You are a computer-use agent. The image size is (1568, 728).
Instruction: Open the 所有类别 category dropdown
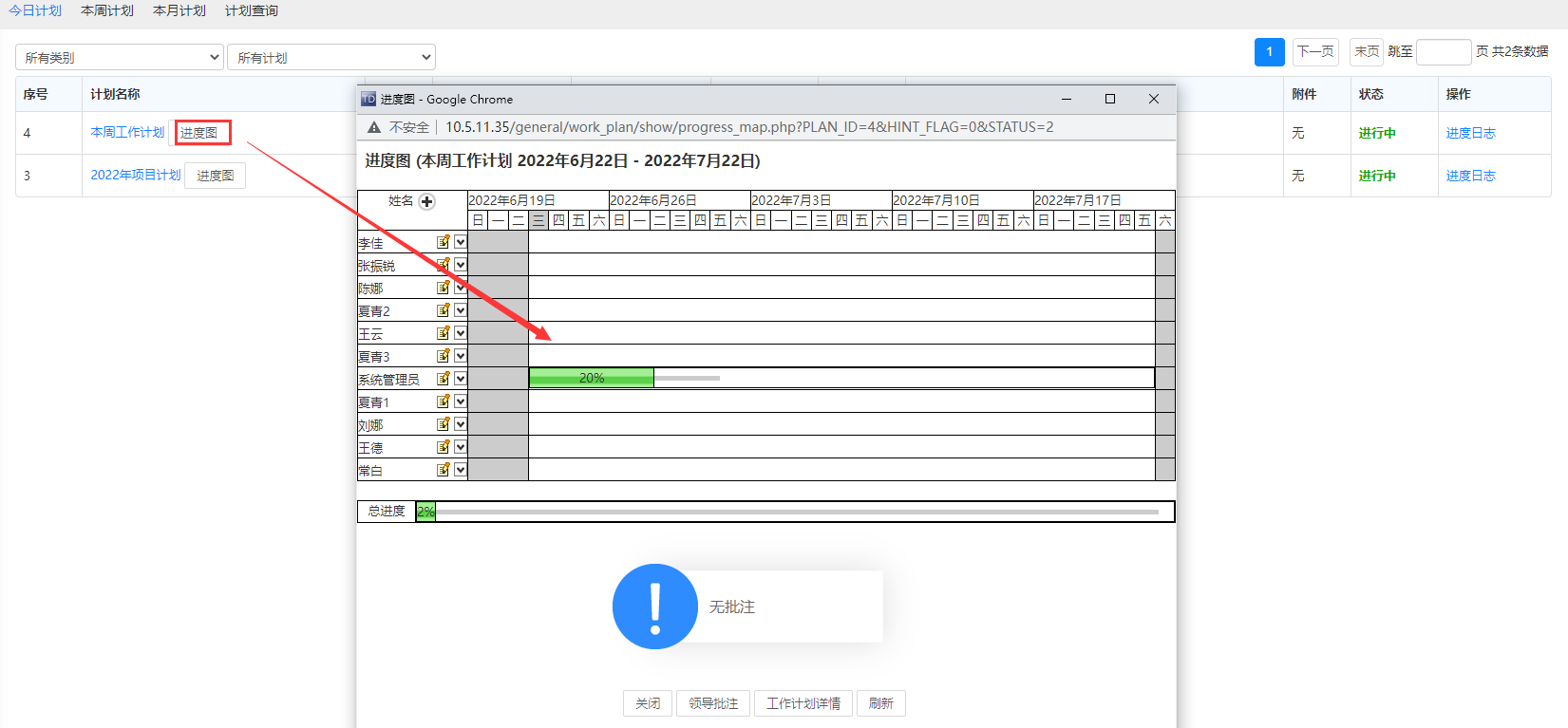click(x=120, y=57)
